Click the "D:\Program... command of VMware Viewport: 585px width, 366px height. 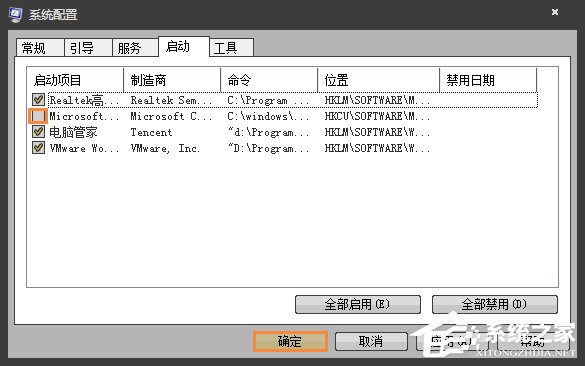point(268,148)
